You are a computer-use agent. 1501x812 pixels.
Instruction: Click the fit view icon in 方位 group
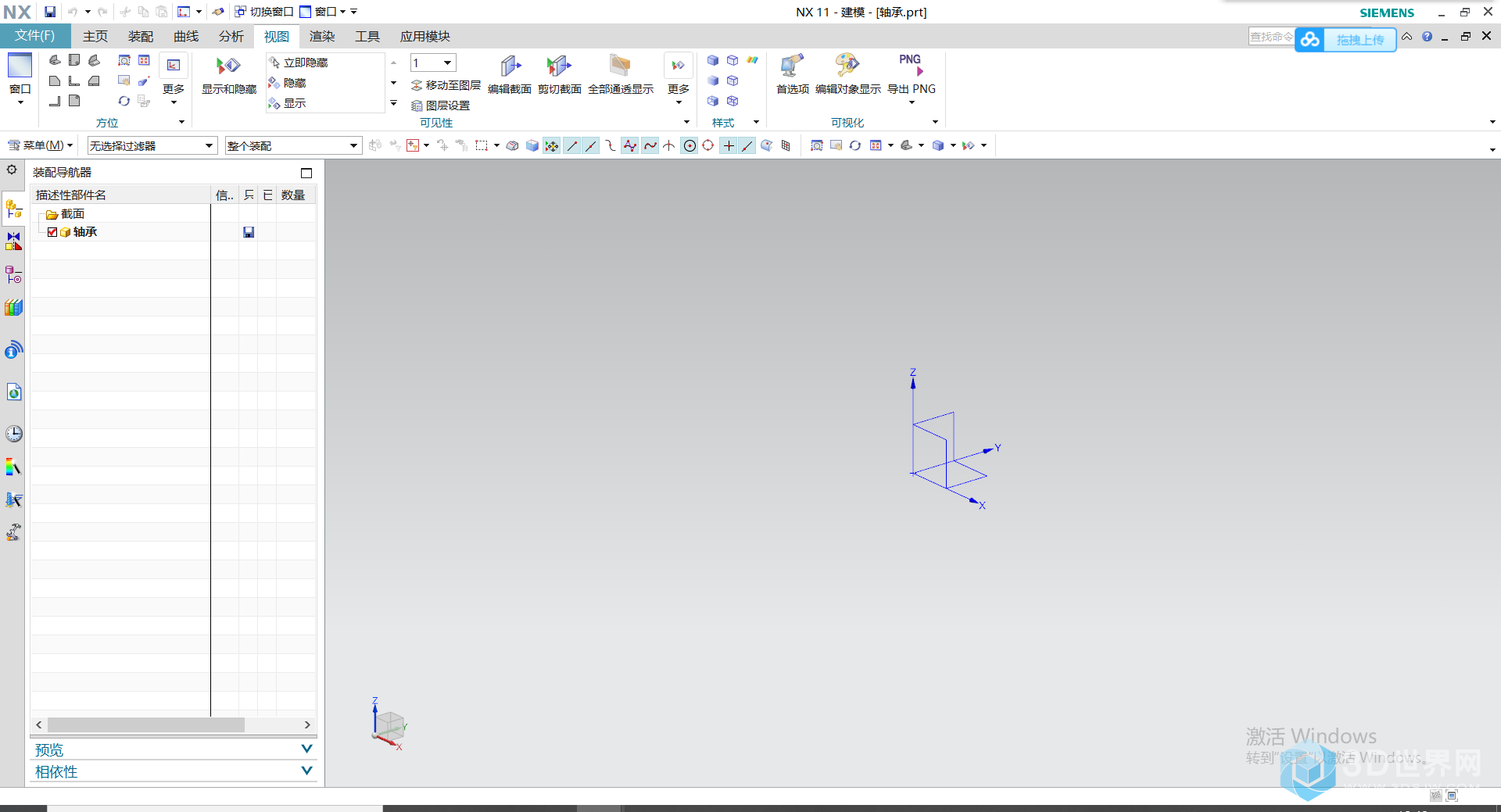click(144, 60)
